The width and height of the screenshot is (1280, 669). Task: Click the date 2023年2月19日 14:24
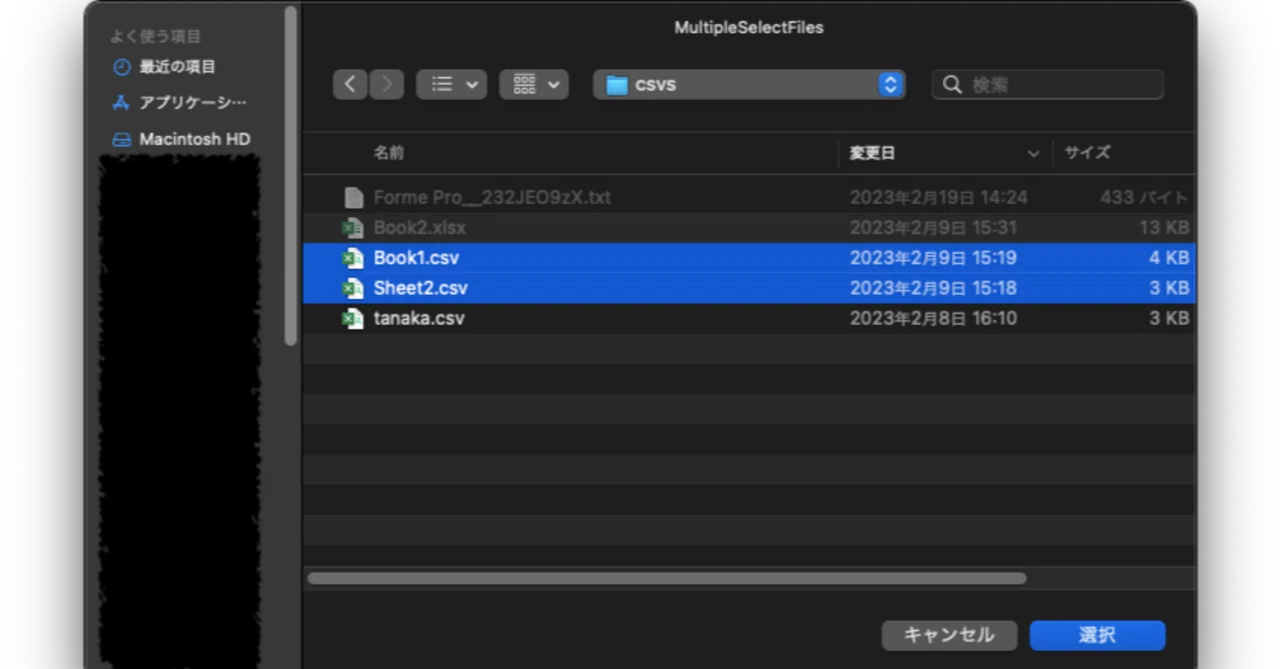938,197
